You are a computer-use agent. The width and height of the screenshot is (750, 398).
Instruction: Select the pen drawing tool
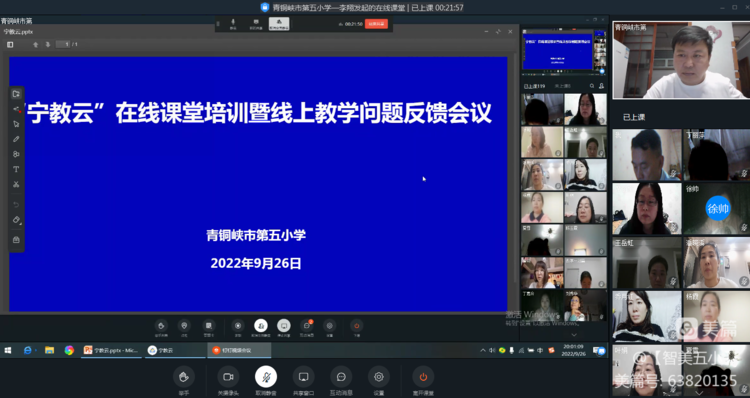pos(16,139)
